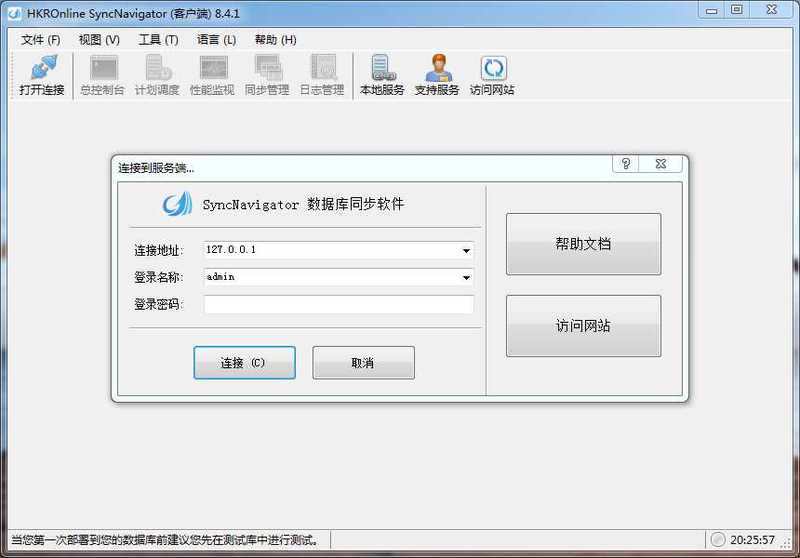Expand the 连接地址 dropdown arrow
Viewport: 800px width, 558px height.
(x=466, y=250)
